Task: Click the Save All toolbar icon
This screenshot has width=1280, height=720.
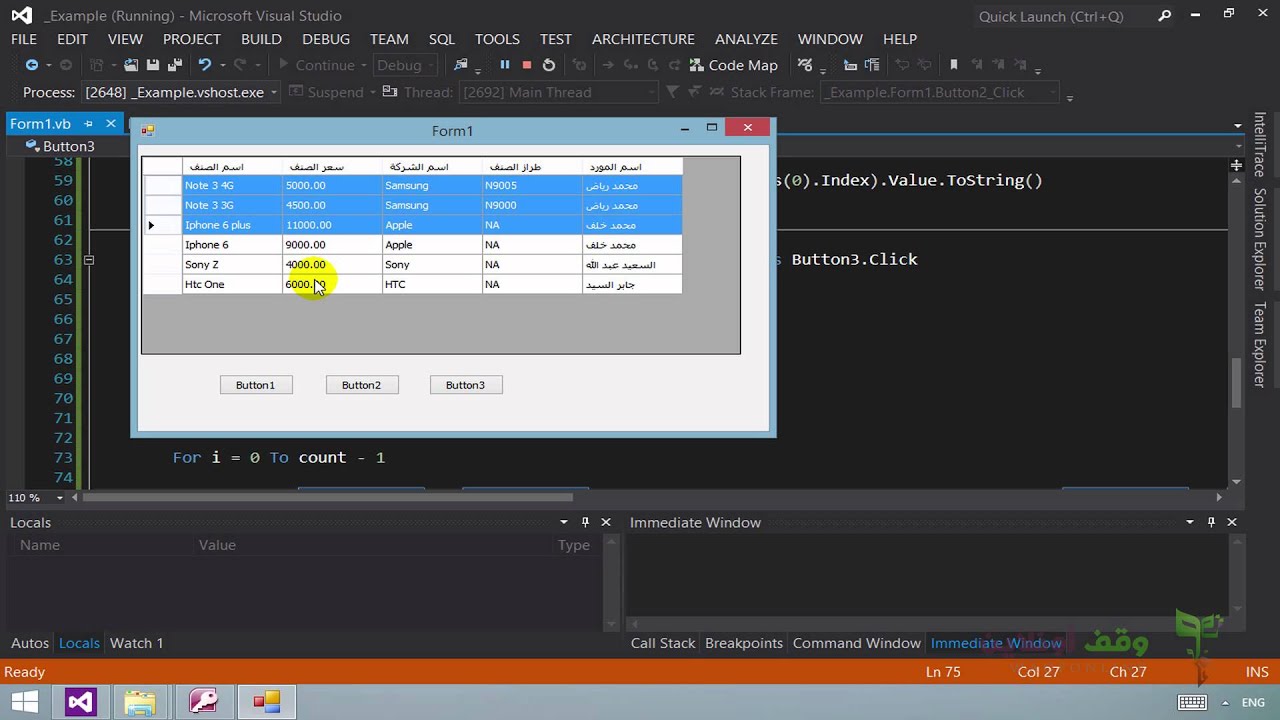Action: [175, 65]
